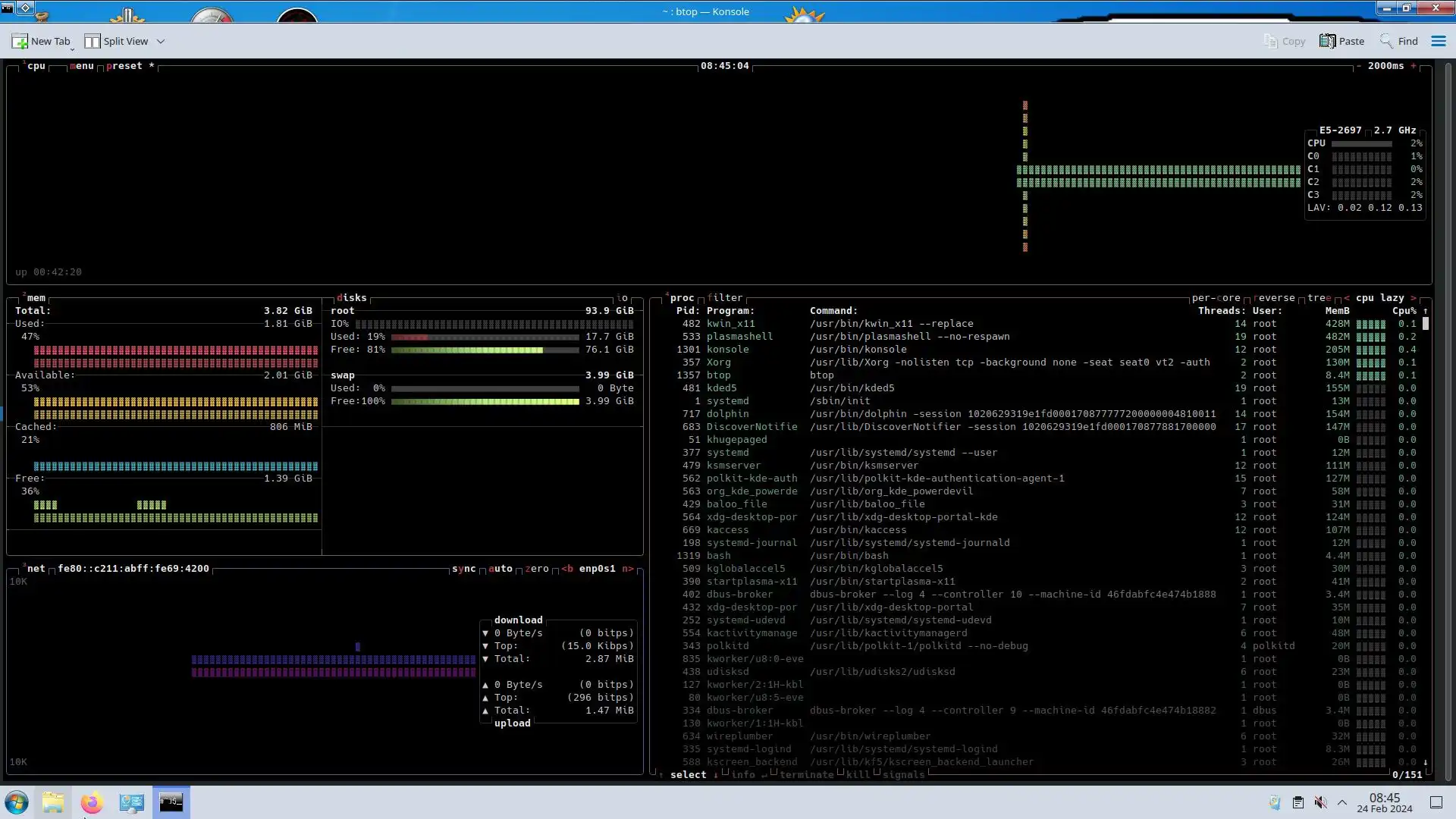
Task: Toggle tree view in proc panel
Action: click(1319, 298)
